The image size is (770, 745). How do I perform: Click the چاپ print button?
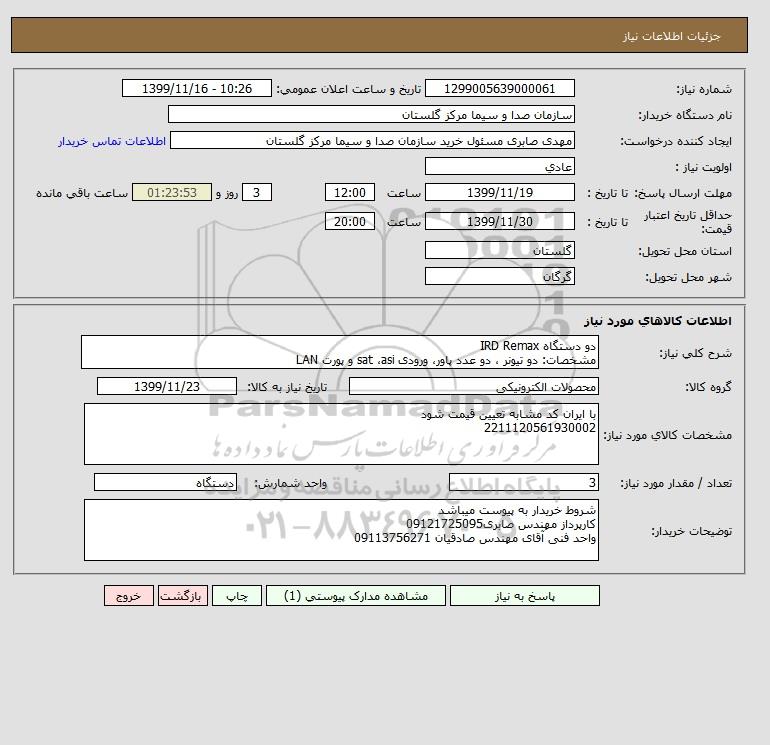coord(237,596)
